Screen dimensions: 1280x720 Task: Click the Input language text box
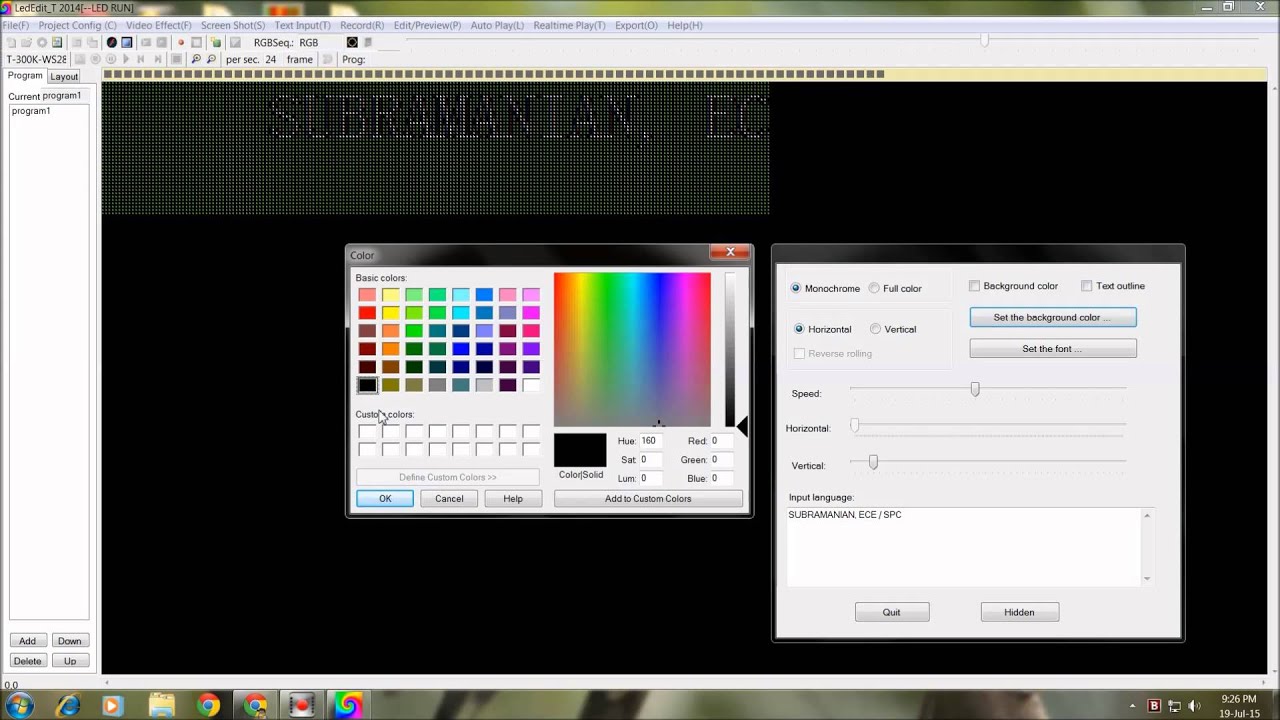tap(964, 547)
